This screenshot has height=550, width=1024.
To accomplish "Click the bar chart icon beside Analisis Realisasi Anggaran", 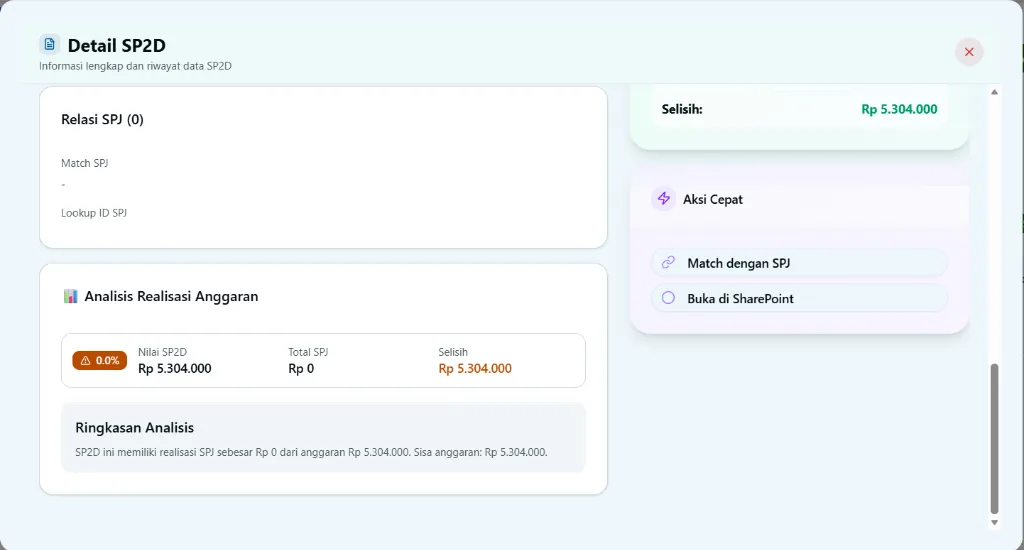I will [70, 296].
